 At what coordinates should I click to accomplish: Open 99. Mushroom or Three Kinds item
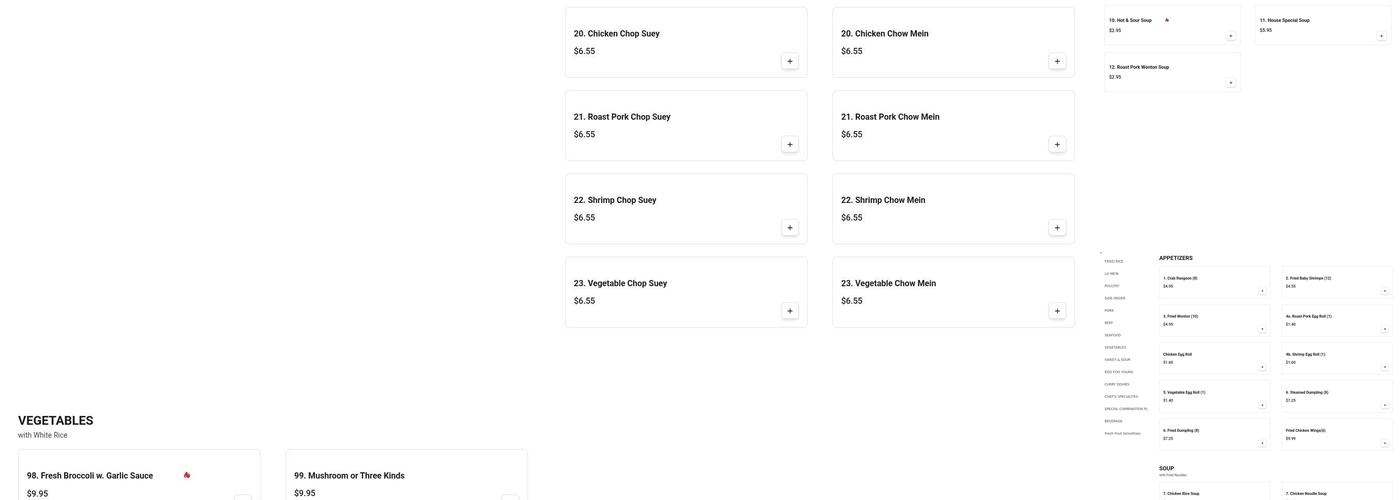point(349,476)
